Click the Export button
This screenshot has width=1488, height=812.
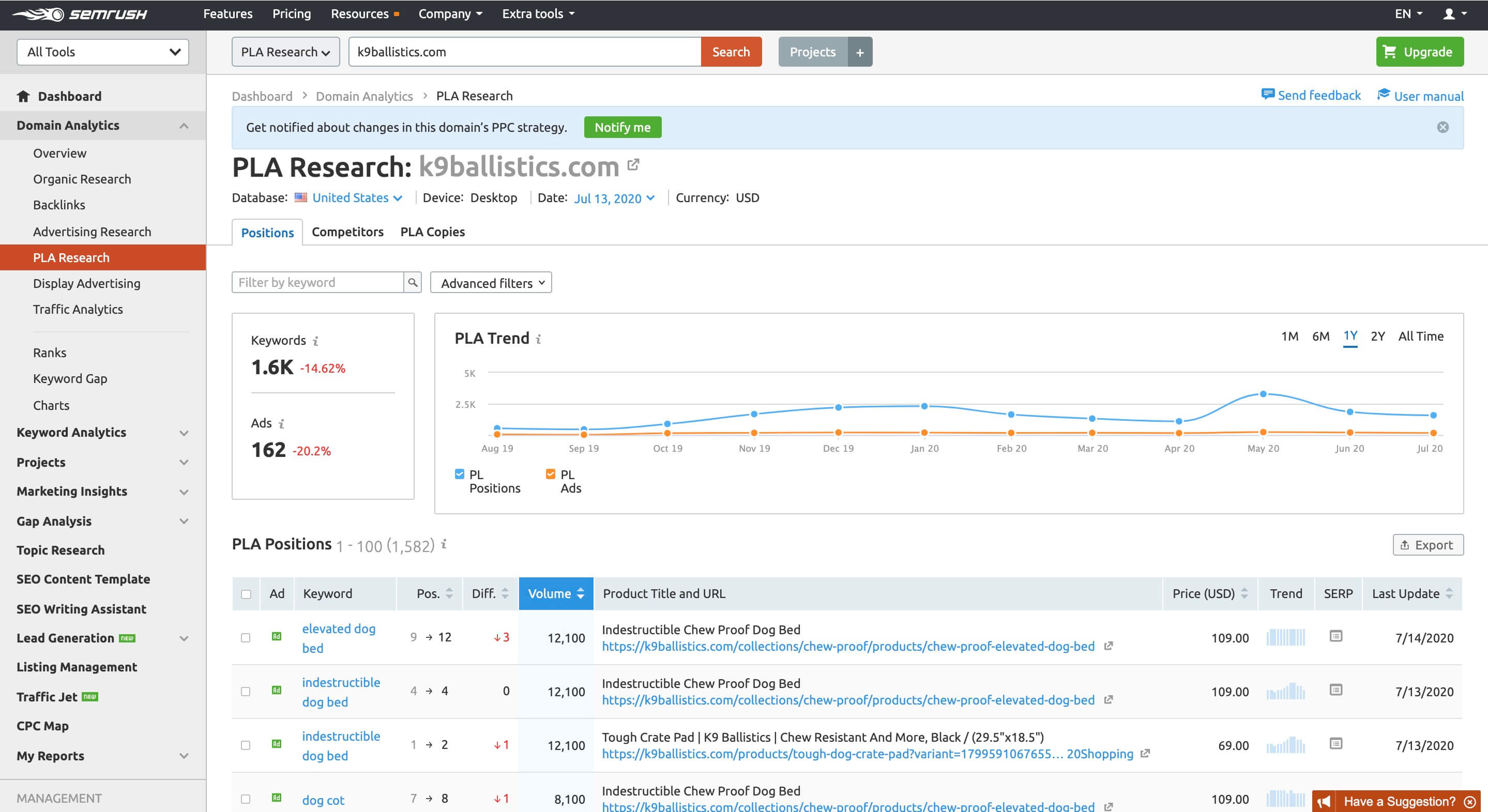pyautogui.click(x=1428, y=545)
